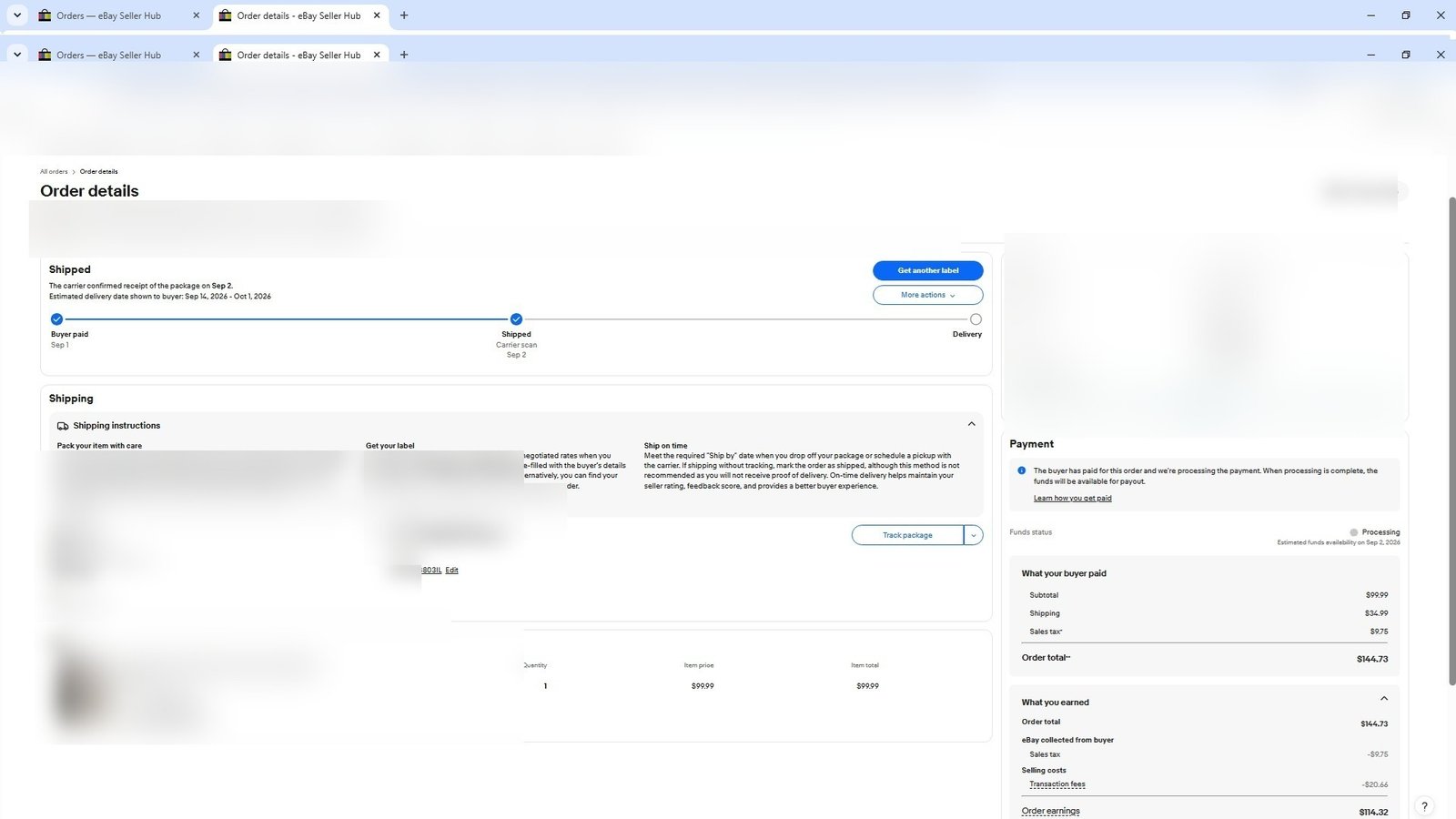Click Shipping amount $34.99
This screenshot has width=1456, height=819.
[x=1376, y=613]
